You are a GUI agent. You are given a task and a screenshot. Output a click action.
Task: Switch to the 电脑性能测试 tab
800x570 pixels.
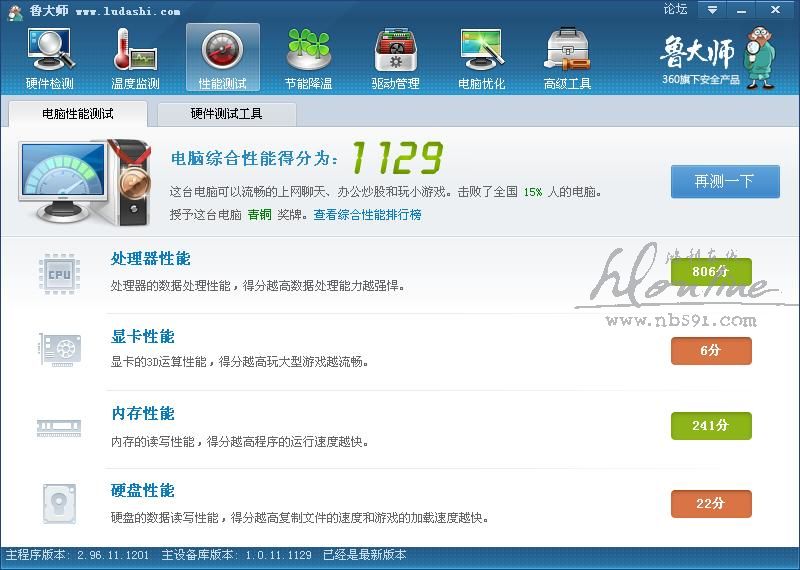pyautogui.click(x=78, y=114)
